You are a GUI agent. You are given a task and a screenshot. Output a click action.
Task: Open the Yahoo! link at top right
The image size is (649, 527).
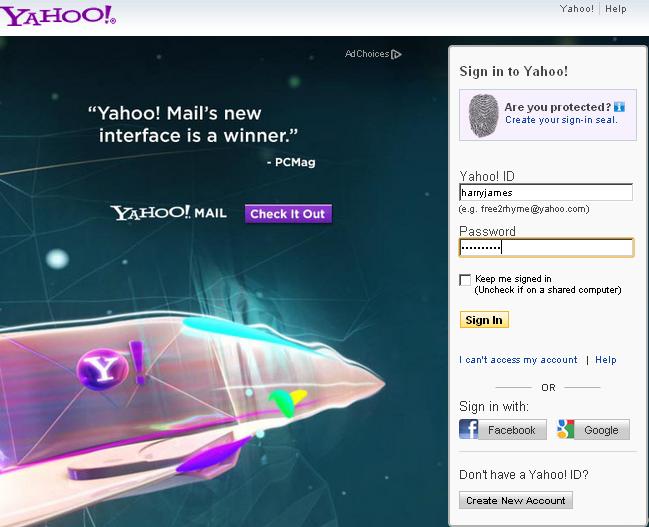pos(577,9)
